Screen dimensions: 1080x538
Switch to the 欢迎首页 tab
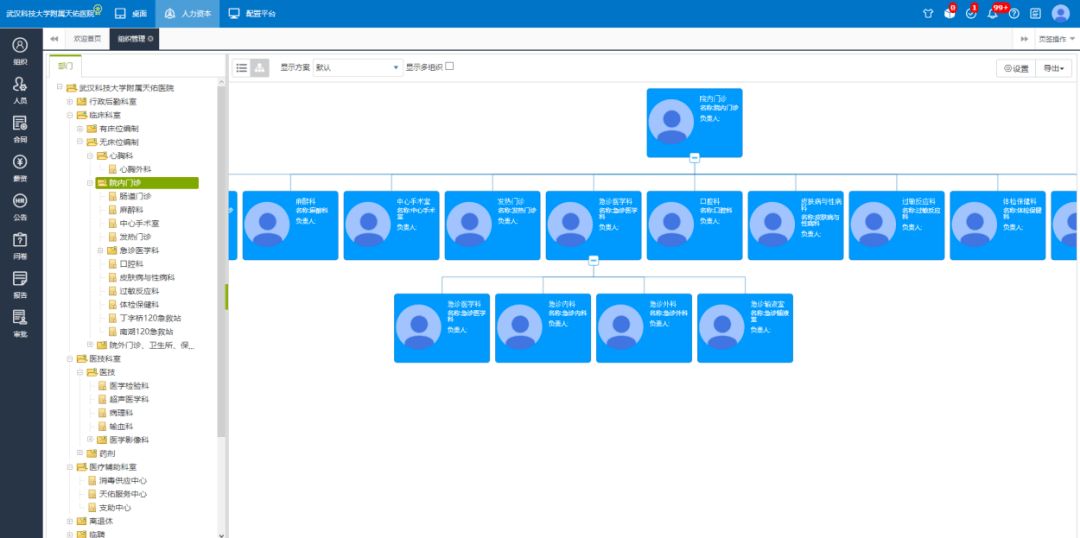coord(87,39)
